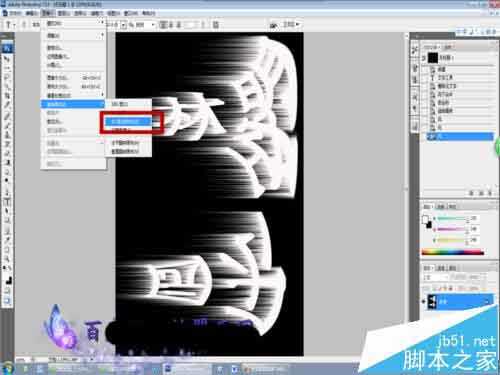Pick a color from the spectrum ramp
Viewport: 500px width, 375px height.
(x=453, y=252)
